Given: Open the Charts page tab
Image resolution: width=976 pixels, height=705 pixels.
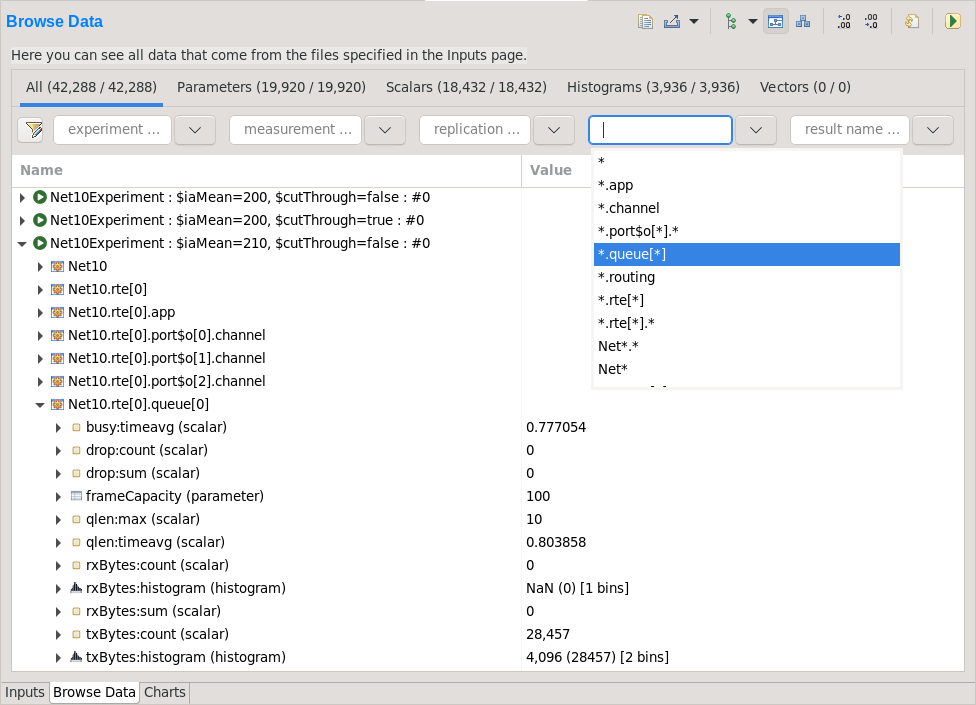Looking at the screenshot, I should click(x=165, y=692).
